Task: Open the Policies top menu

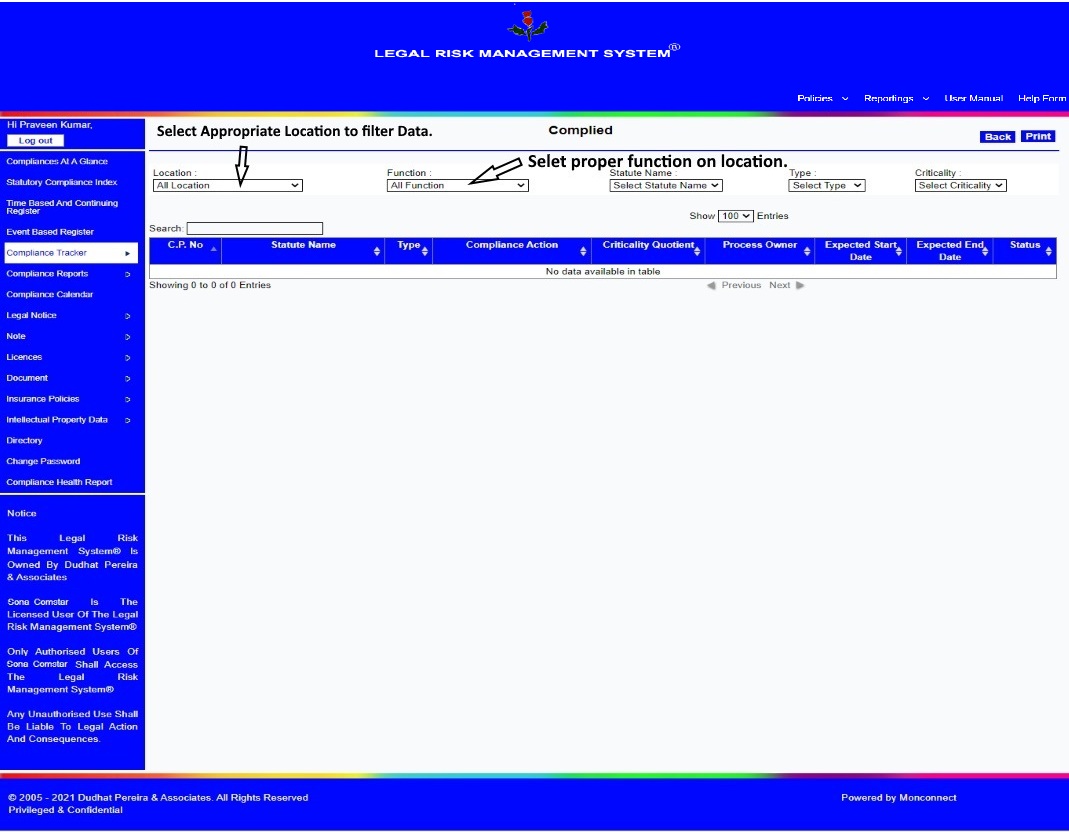Action: (822, 98)
